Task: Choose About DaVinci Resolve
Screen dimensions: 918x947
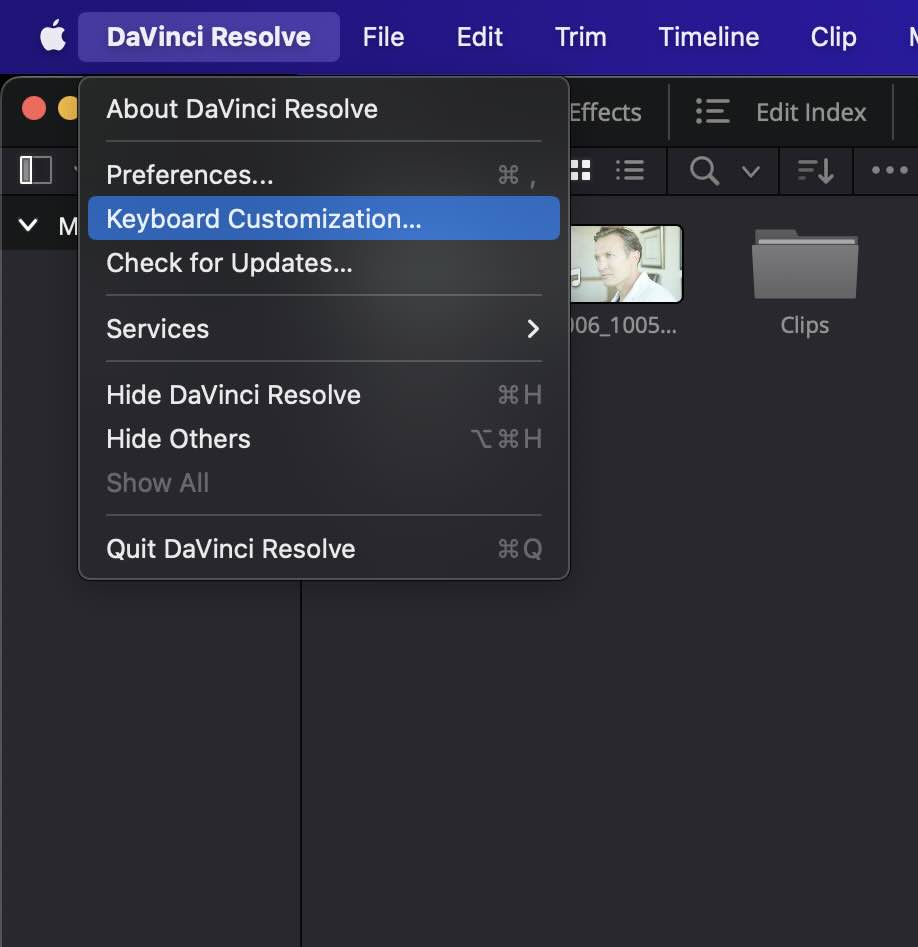Action: (x=324, y=109)
